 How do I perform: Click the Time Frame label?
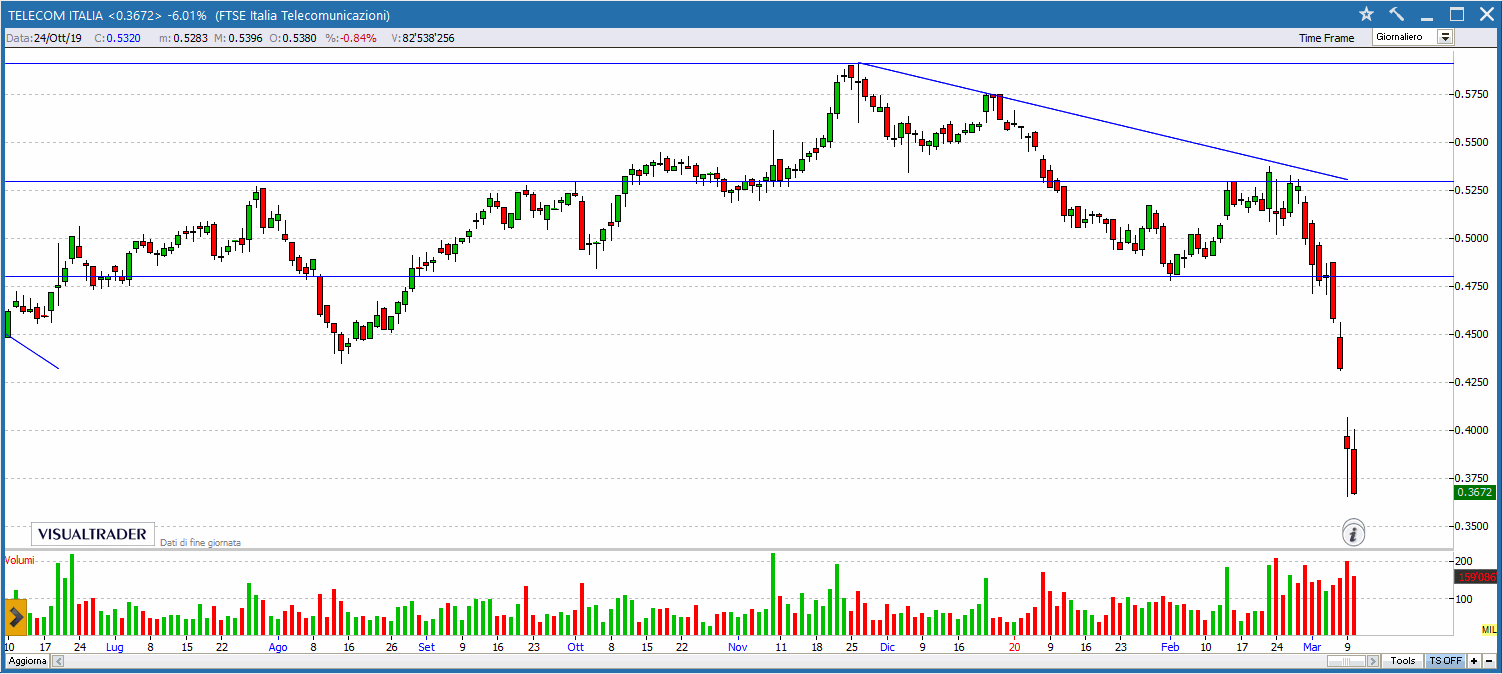pos(1326,38)
